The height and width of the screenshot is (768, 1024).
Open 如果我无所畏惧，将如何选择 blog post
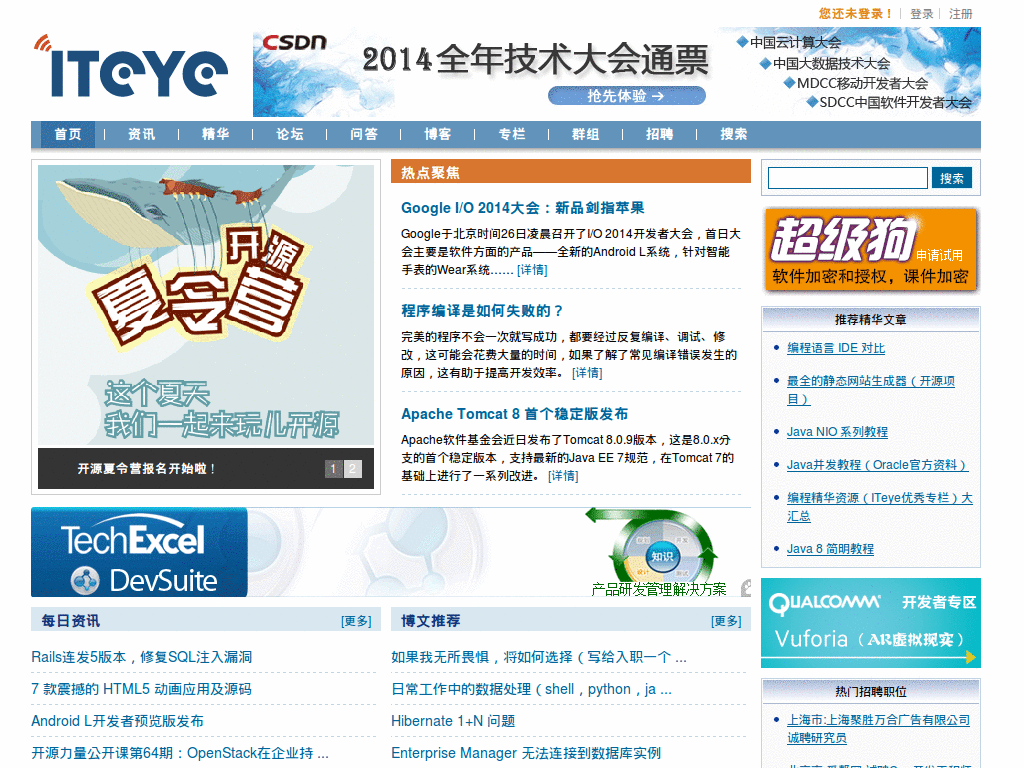coord(539,657)
